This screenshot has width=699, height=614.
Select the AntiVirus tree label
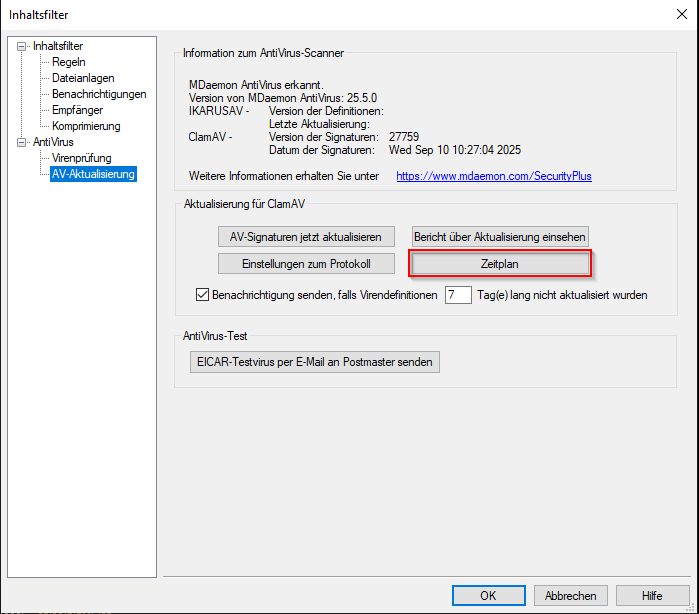tap(53, 142)
